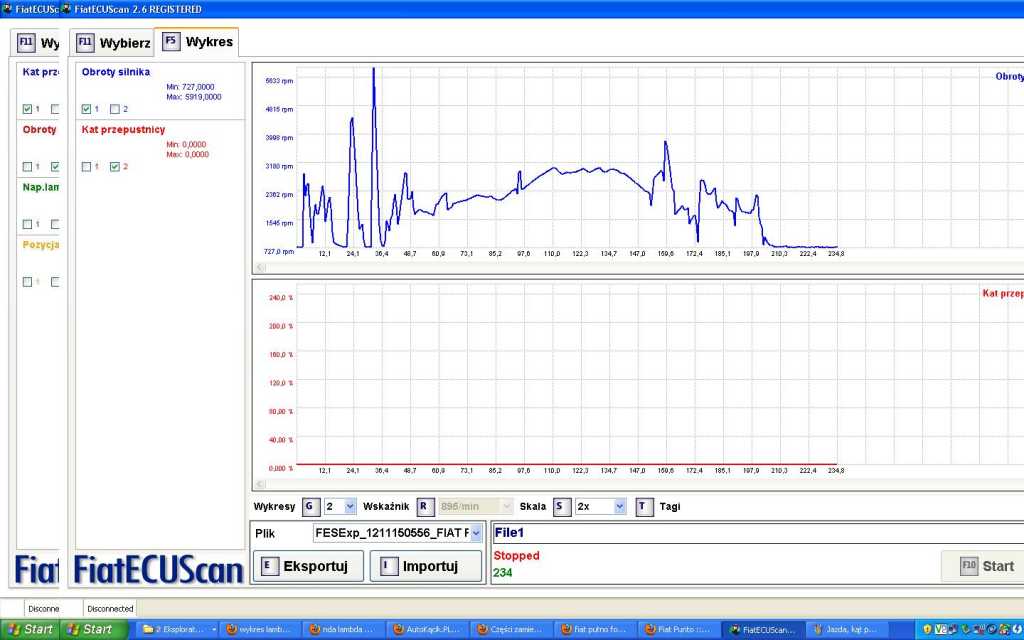
Task: Click the Eksportuj button
Action: [308, 566]
